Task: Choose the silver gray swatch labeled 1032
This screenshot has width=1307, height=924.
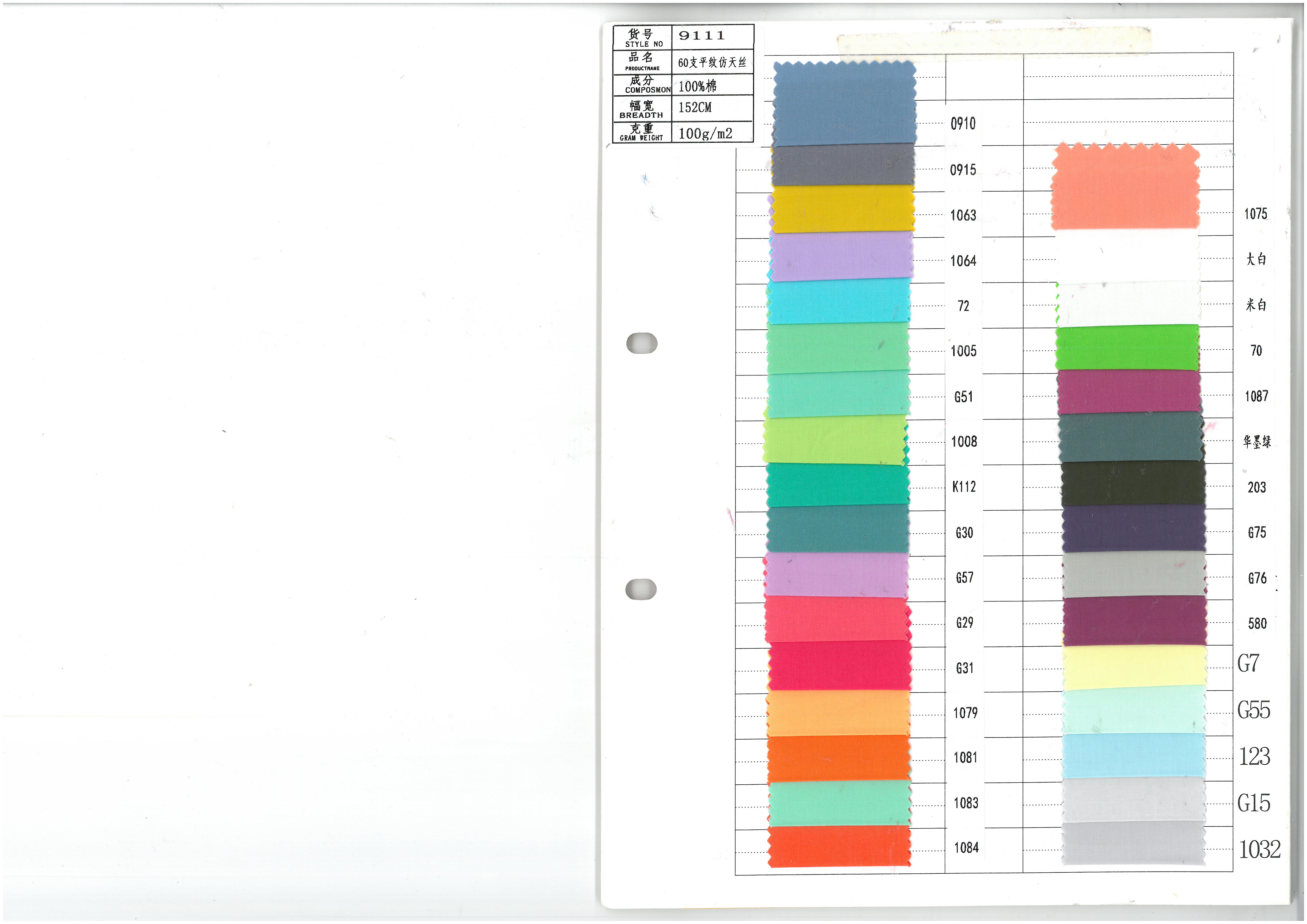Action: (x=1133, y=844)
